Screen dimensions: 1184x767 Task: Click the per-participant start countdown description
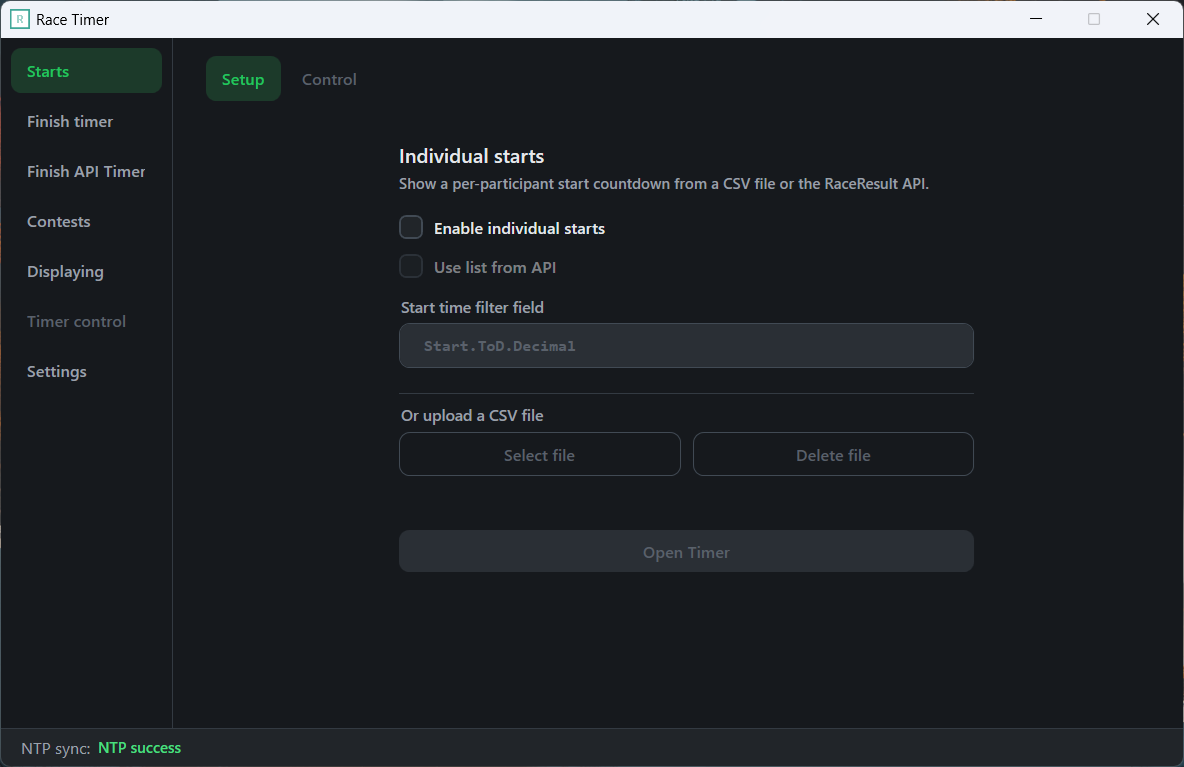click(664, 183)
